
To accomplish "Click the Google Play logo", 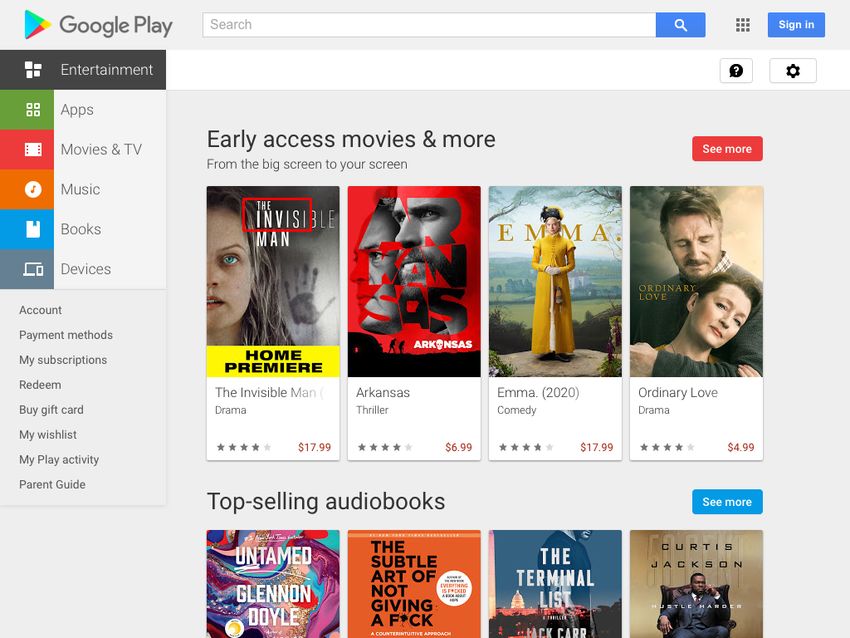I will 99,25.
